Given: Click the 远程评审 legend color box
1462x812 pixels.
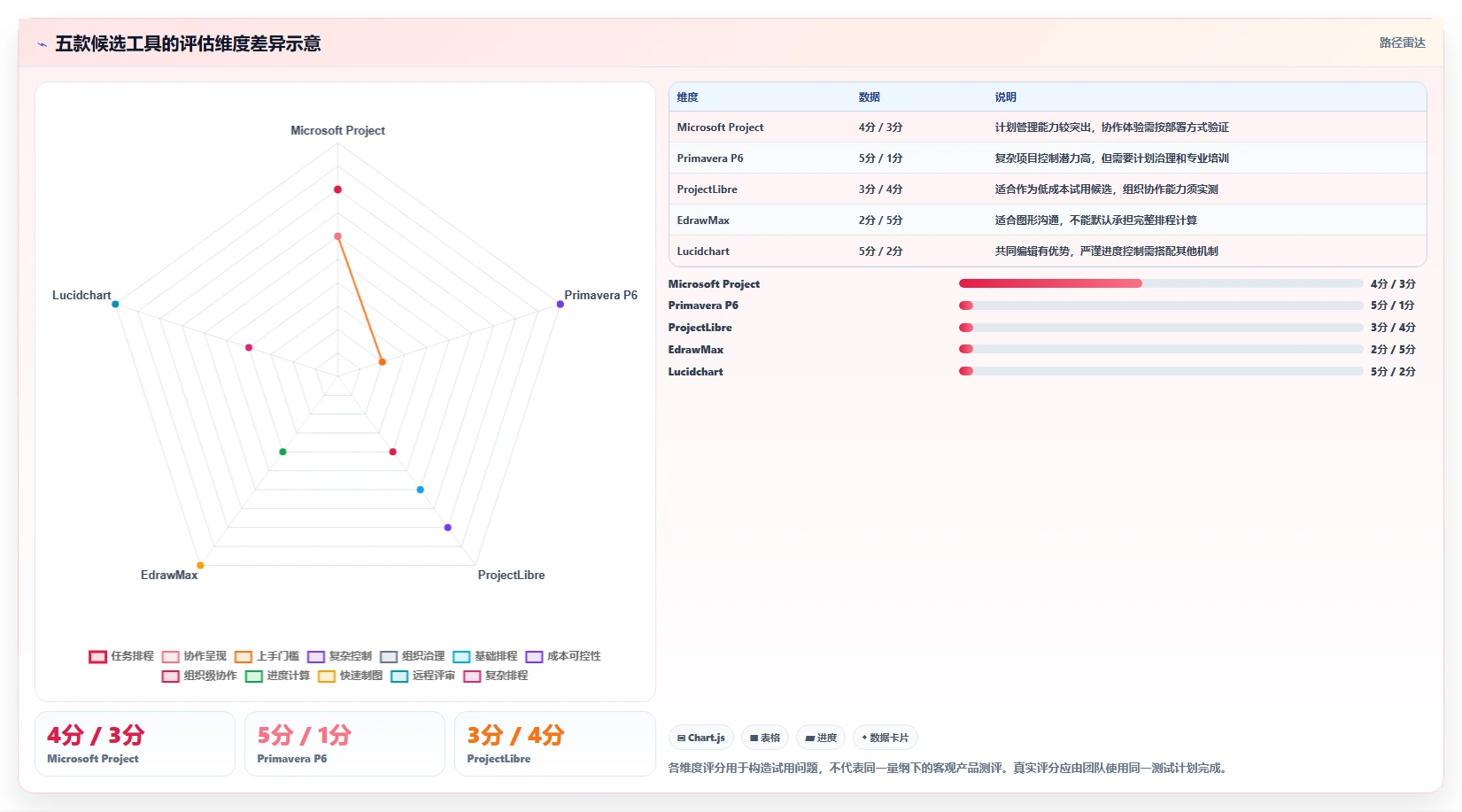Looking at the screenshot, I should 399,677.
